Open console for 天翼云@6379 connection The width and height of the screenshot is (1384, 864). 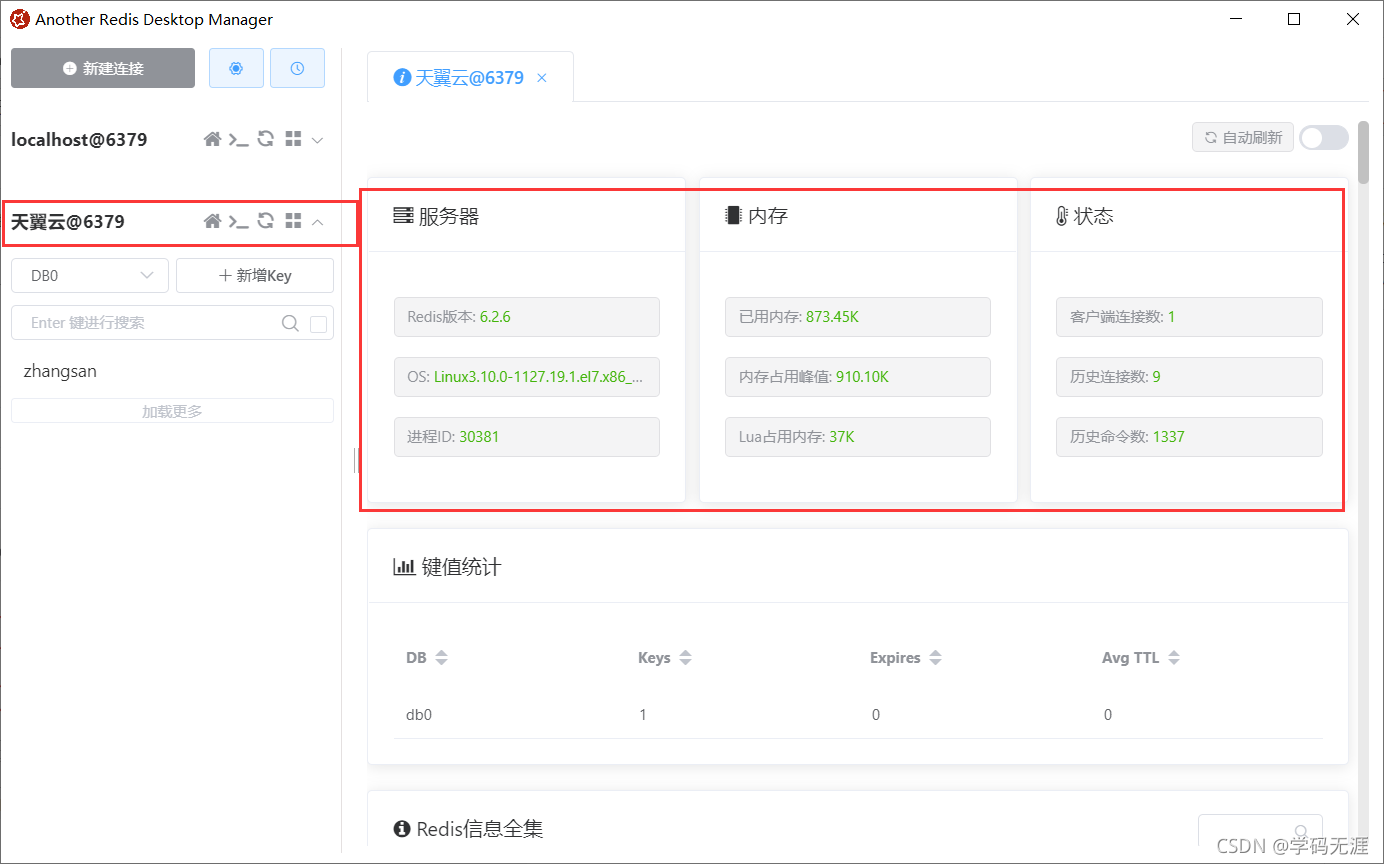pos(238,222)
